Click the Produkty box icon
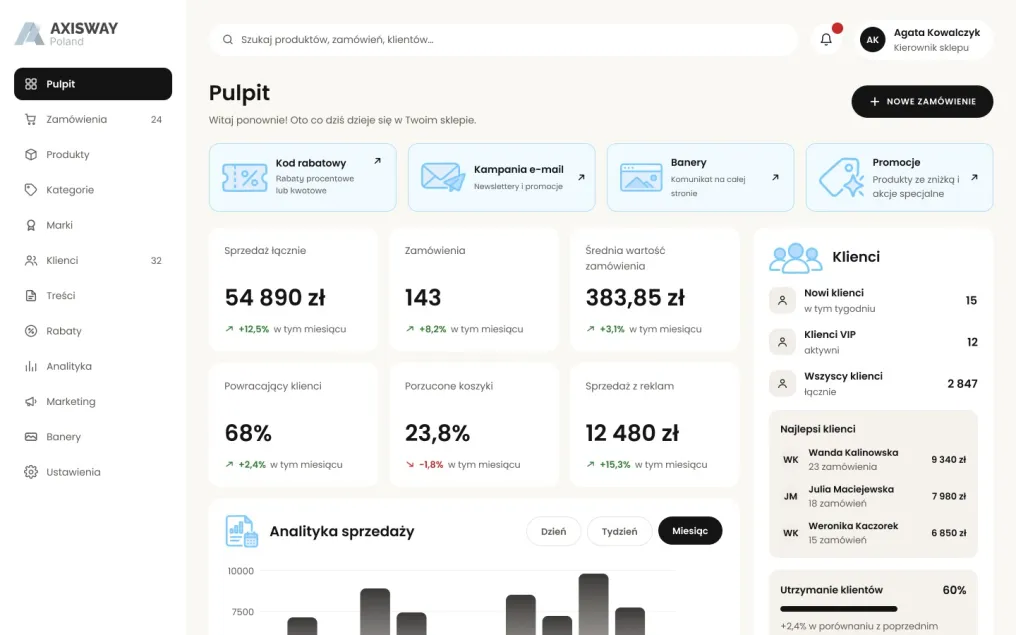 click(30, 154)
